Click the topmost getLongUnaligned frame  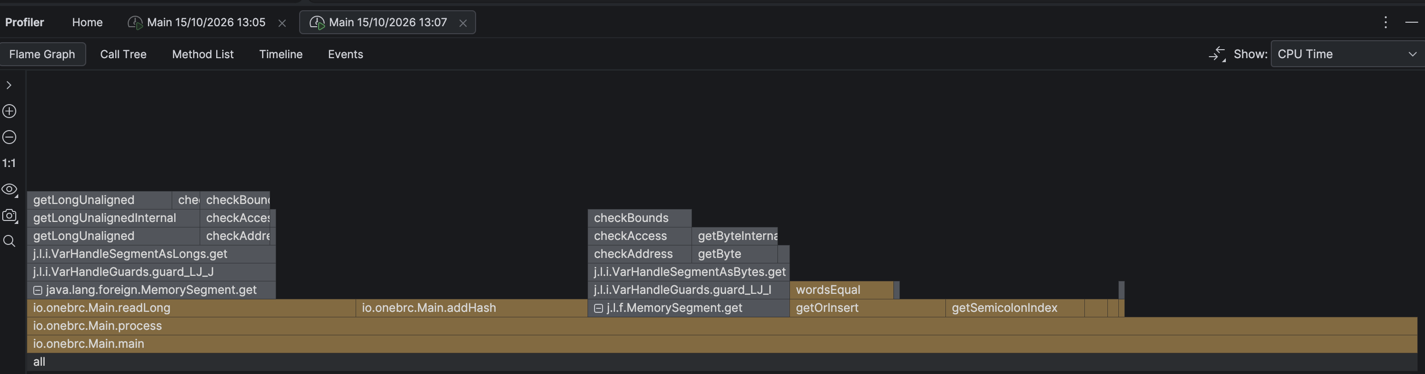(x=99, y=200)
